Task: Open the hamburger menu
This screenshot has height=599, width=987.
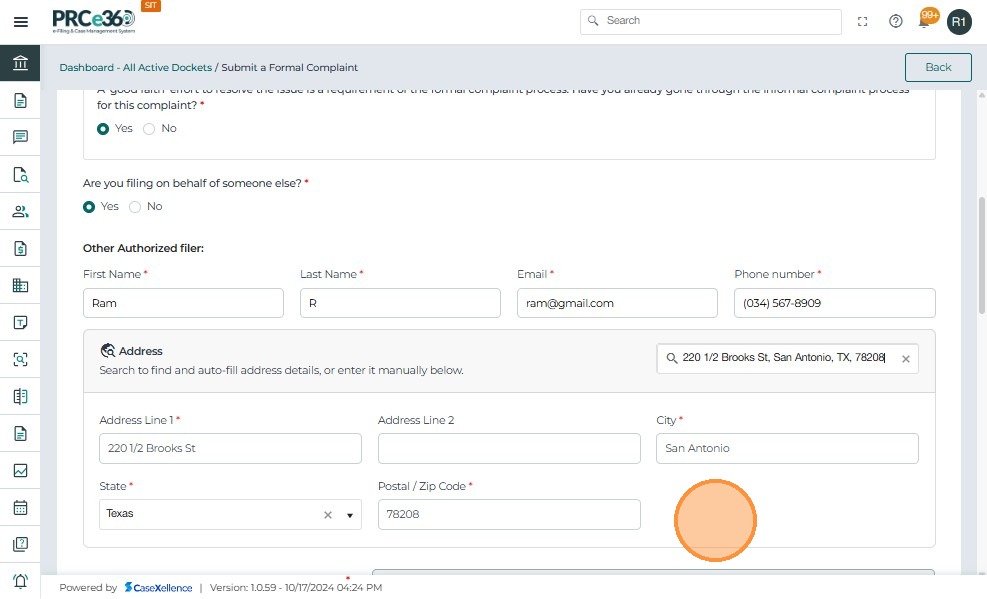Action: [20, 21]
